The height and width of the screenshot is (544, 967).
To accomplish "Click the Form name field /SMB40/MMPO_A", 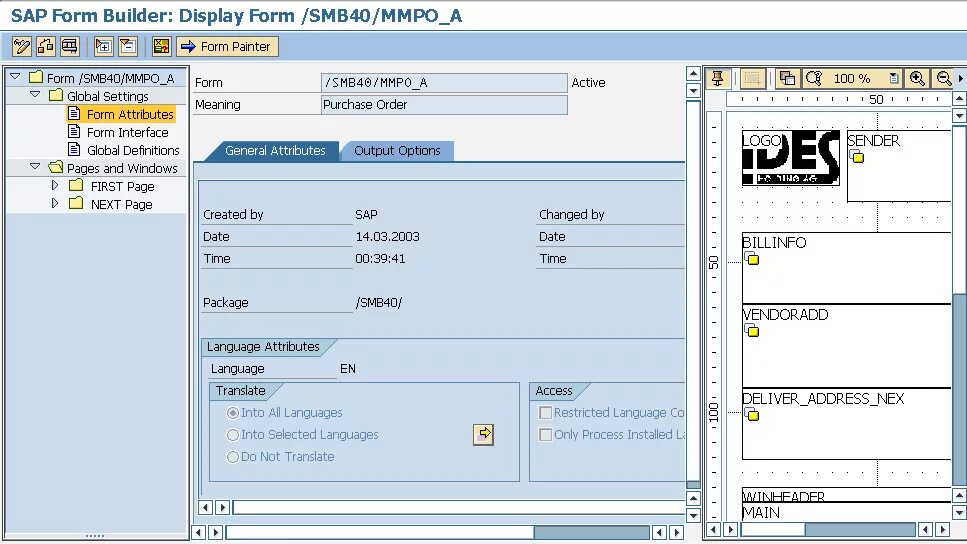I will pyautogui.click(x=444, y=83).
